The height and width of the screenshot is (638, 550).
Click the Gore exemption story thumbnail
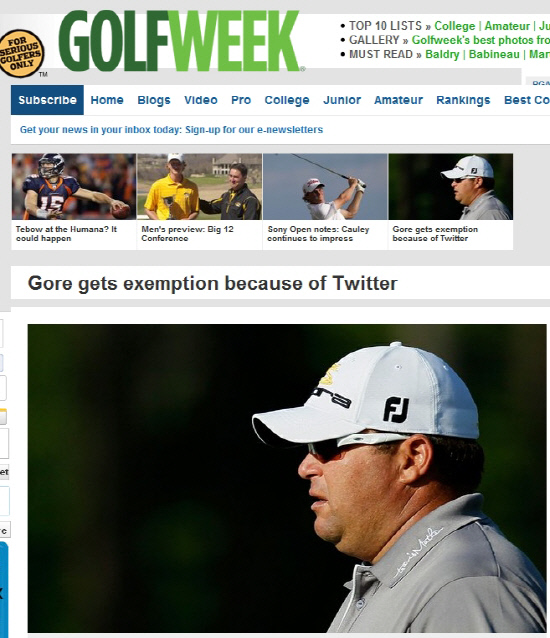tap(451, 187)
